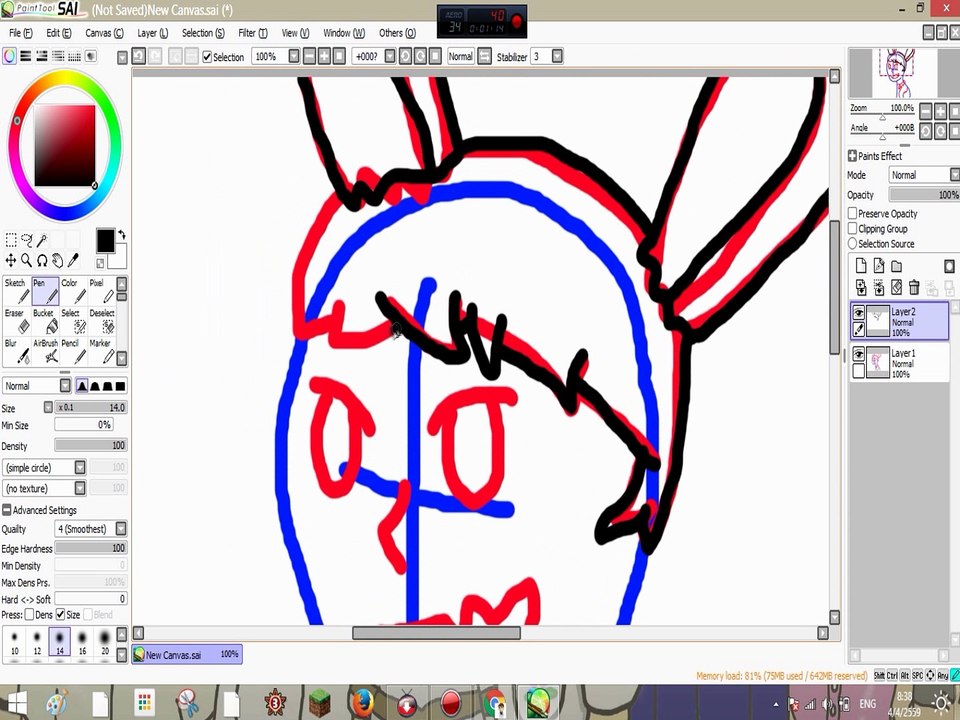
Task: Select the Eyedropper color picker tool
Action: pyautogui.click(x=73, y=261)
